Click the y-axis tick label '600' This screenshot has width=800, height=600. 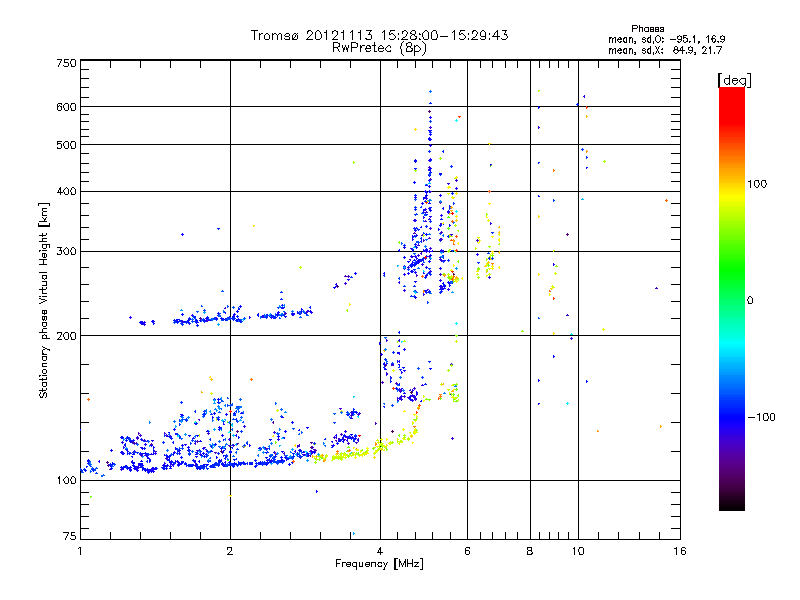point(66,107)
